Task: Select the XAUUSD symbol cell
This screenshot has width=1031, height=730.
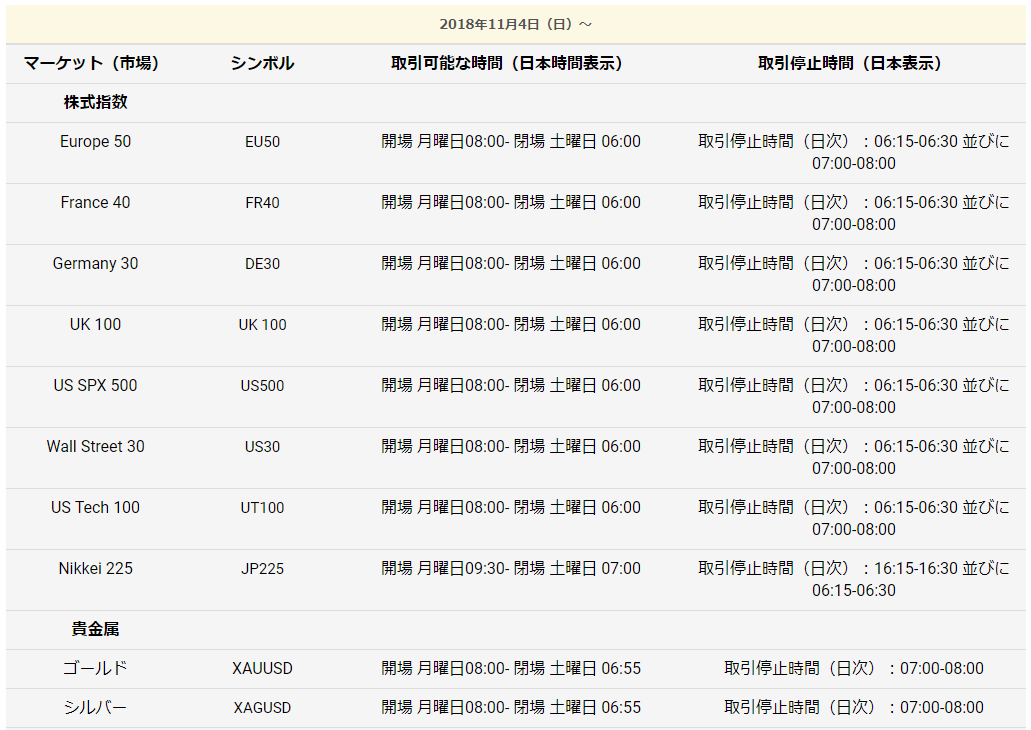Action: click(262, 669)
